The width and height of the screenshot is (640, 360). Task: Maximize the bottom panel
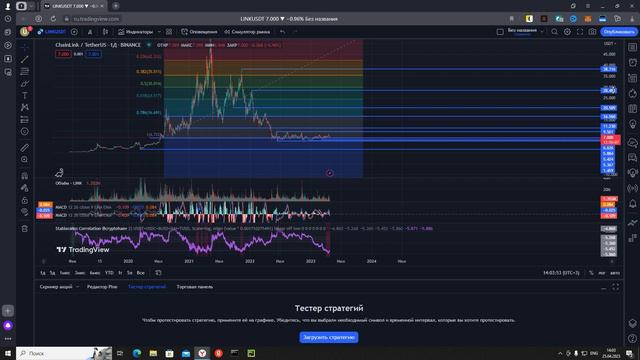616,287
